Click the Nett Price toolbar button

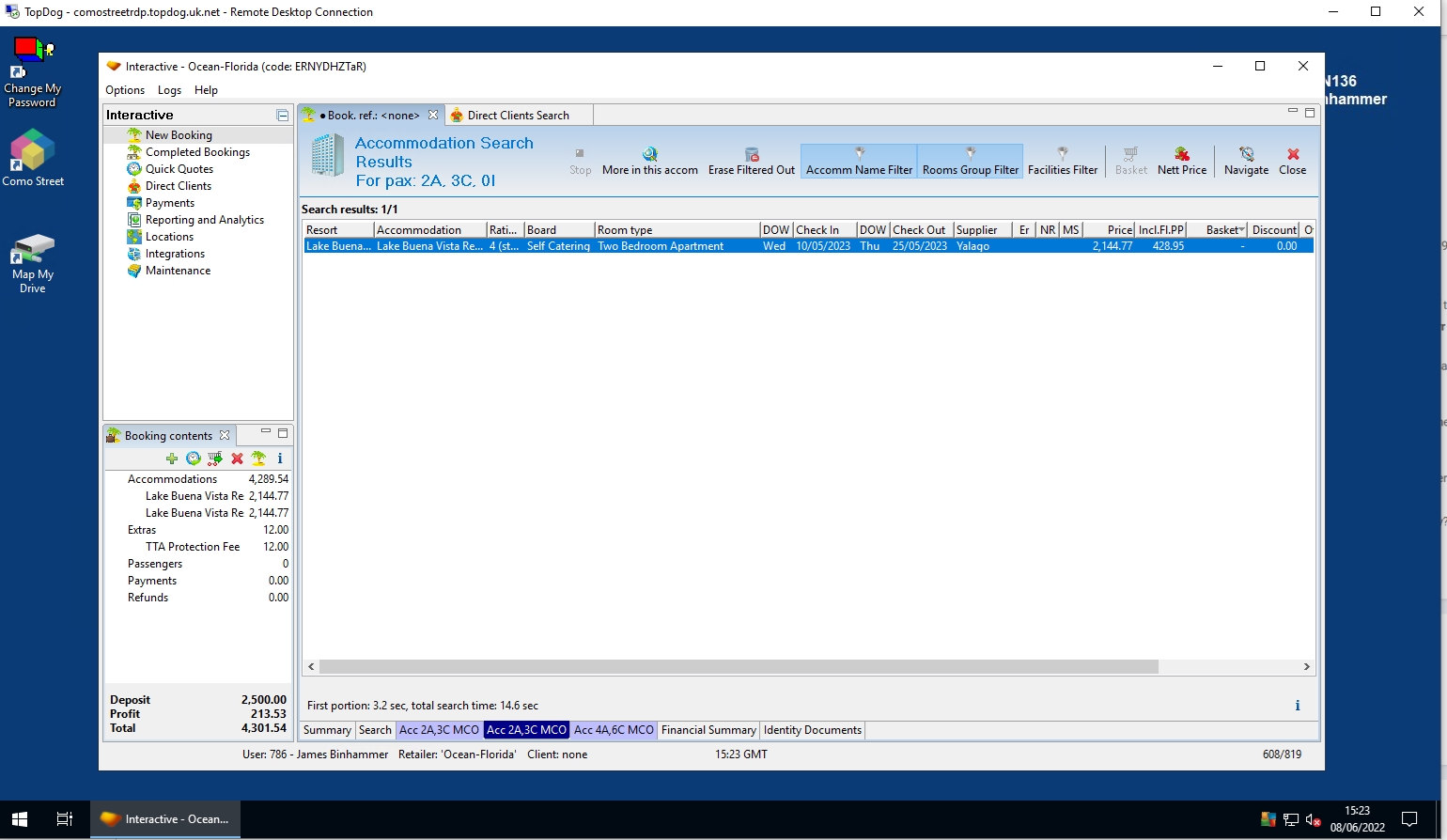(x=1182, y=161)
